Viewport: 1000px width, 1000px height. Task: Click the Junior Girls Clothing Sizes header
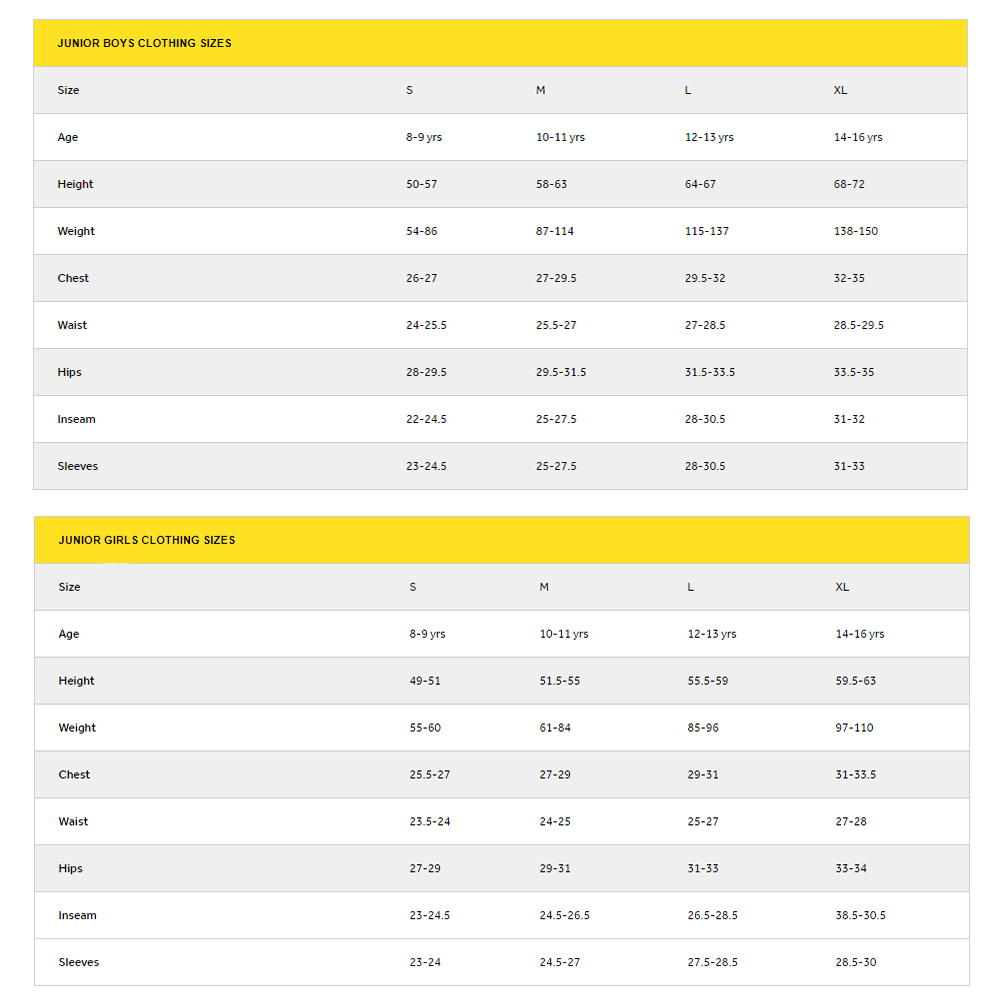pyautogui.click(x=147, y=540)
